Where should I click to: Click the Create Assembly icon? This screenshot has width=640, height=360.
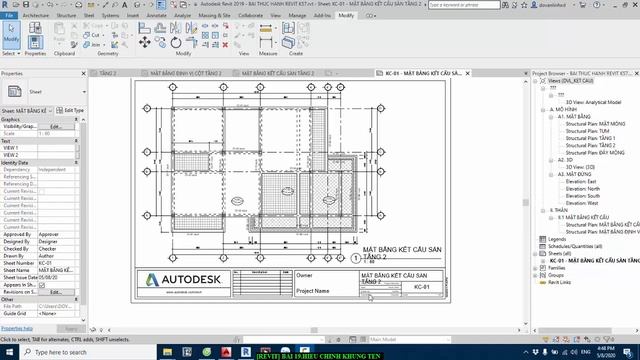[x=288, y=28]
